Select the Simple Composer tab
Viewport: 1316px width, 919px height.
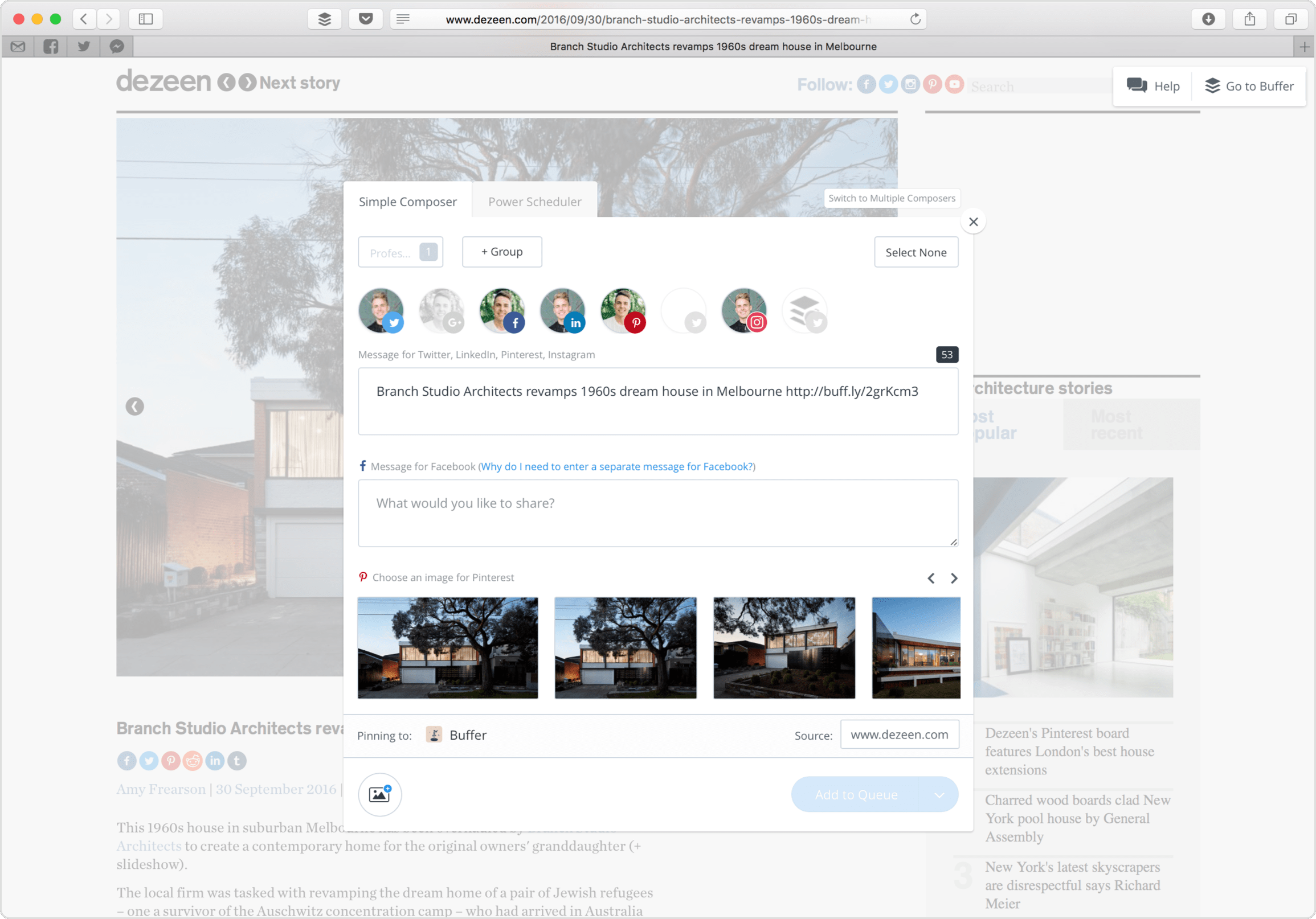[407, 202]
